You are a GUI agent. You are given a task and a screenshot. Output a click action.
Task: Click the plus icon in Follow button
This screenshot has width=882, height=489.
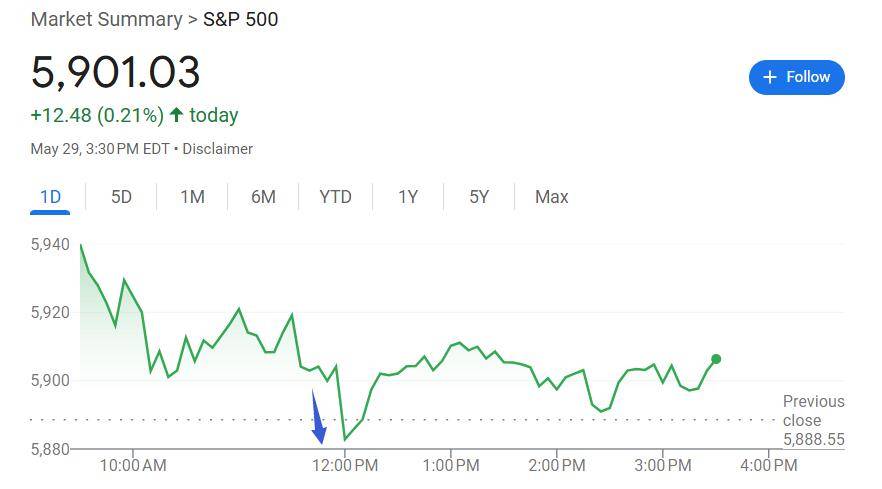pyautogui.click(x=770, y=77)
